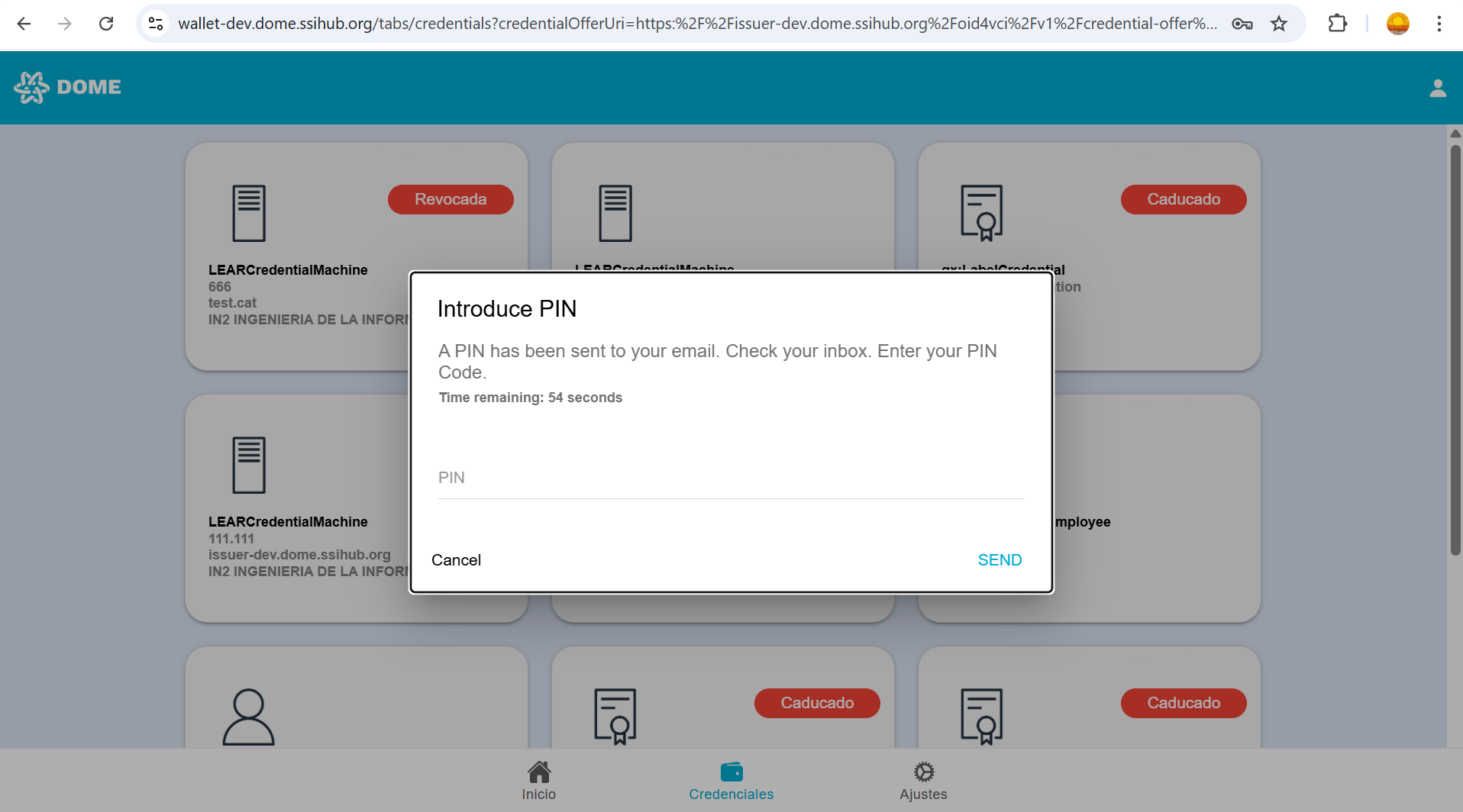The width and height of the screenshot is (1463, 812).
Task: Click the Revocada status badge
Action: pyautogui.click(x=451, y=199)
